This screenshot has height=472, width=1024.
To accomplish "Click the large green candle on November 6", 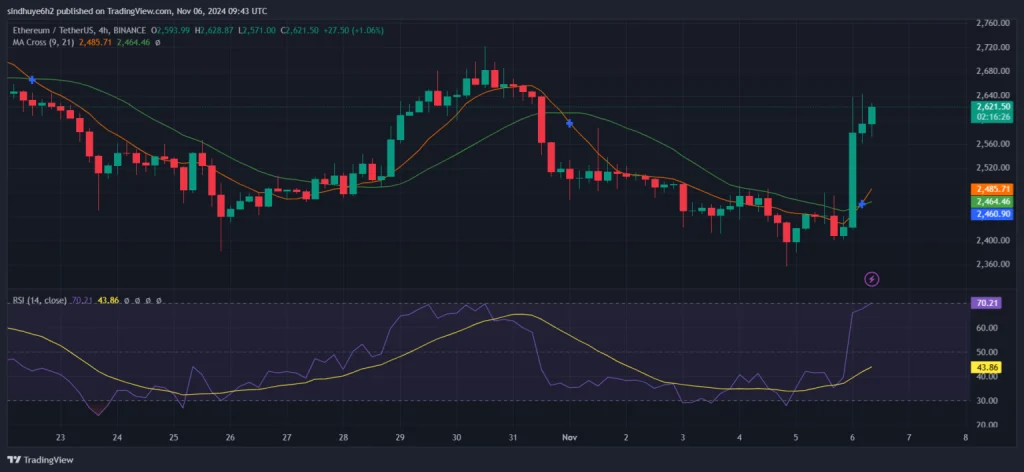I will point(852,180).
